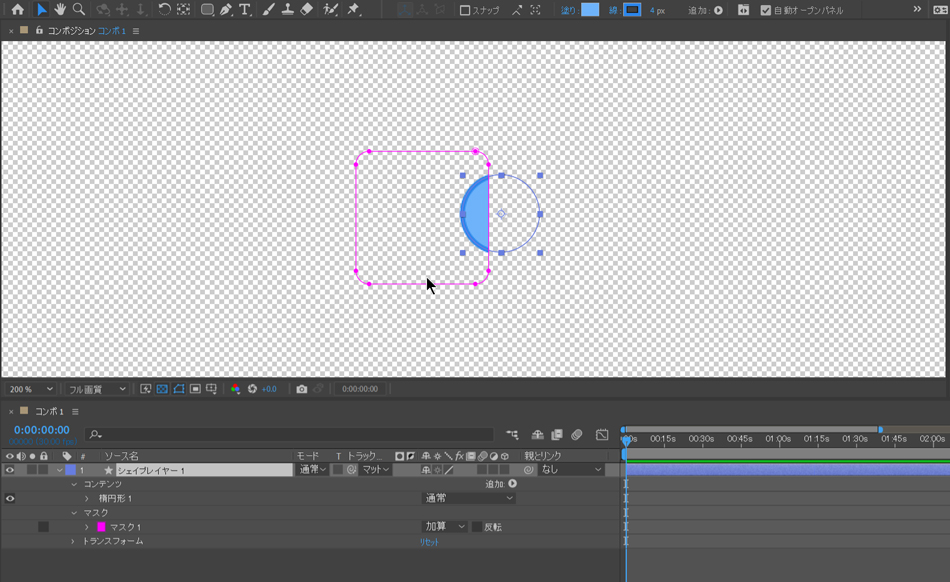
Task: Click the Home icon in toolbar
Action: pyautogui.click(x=18, y=10)
